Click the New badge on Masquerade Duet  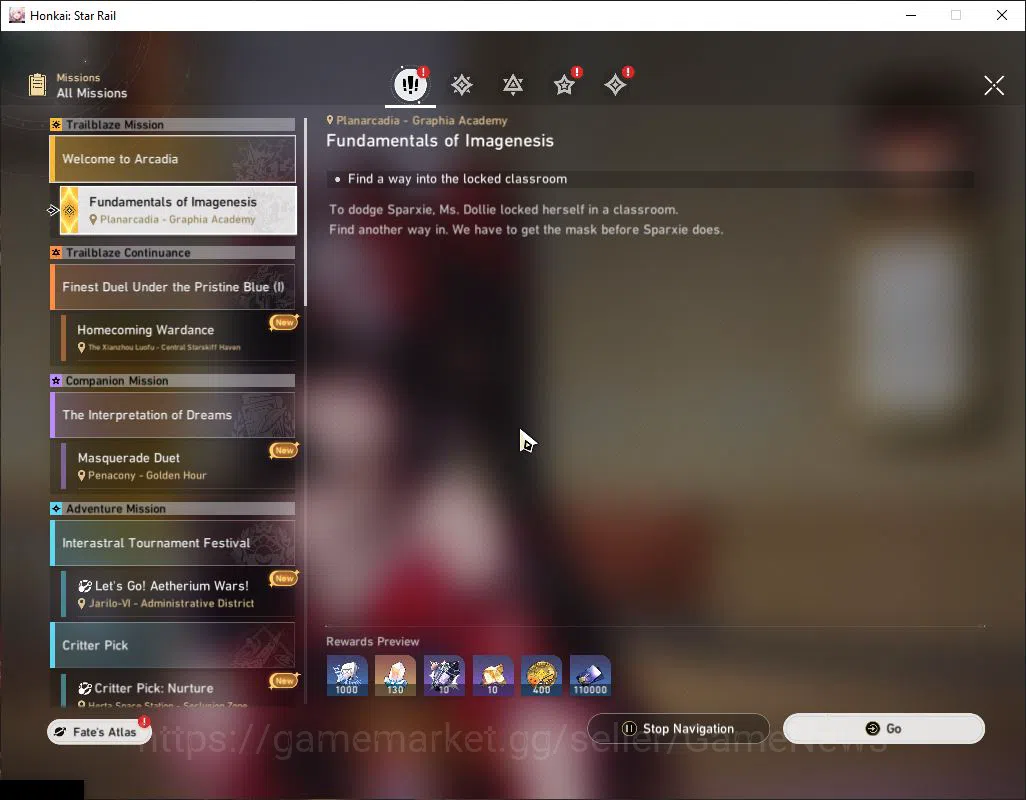[x=284, y=450]
